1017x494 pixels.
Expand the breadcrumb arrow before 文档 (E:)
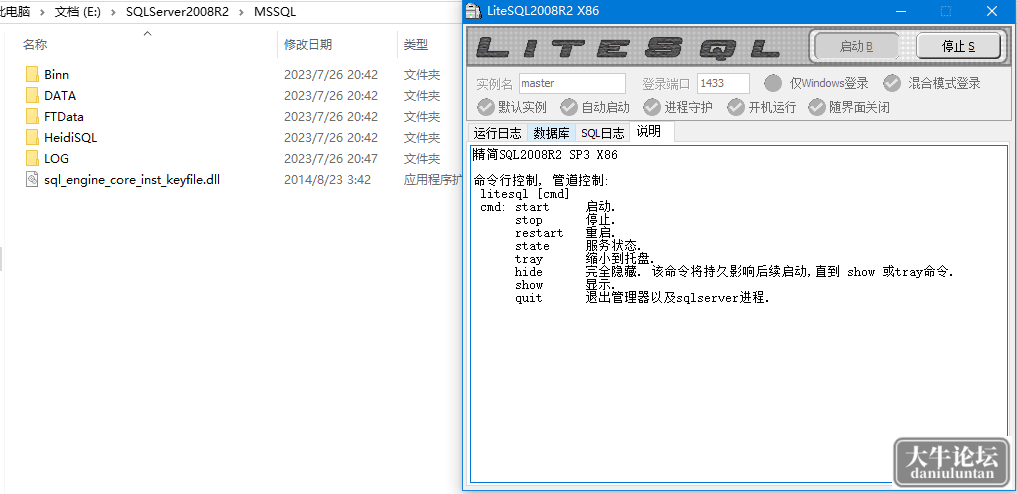(x=43, y=12)
